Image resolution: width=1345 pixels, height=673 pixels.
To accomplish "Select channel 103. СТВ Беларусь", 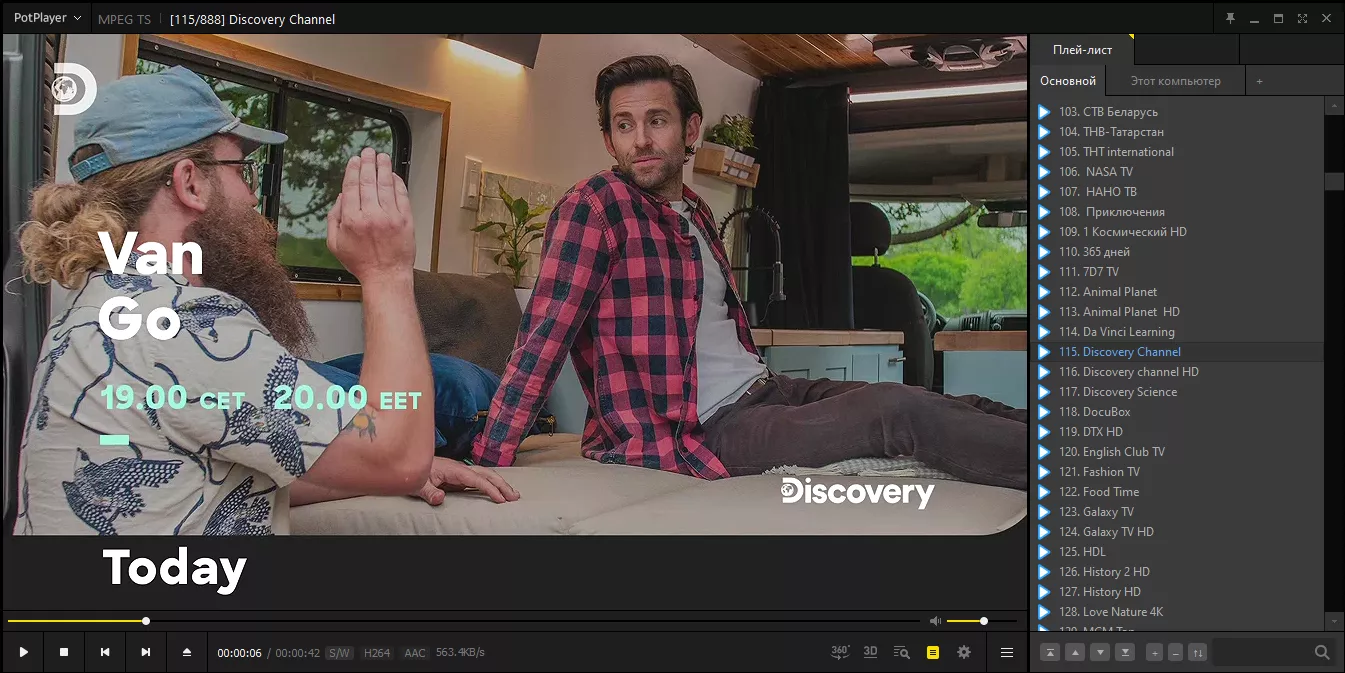I will [1177, 112].
